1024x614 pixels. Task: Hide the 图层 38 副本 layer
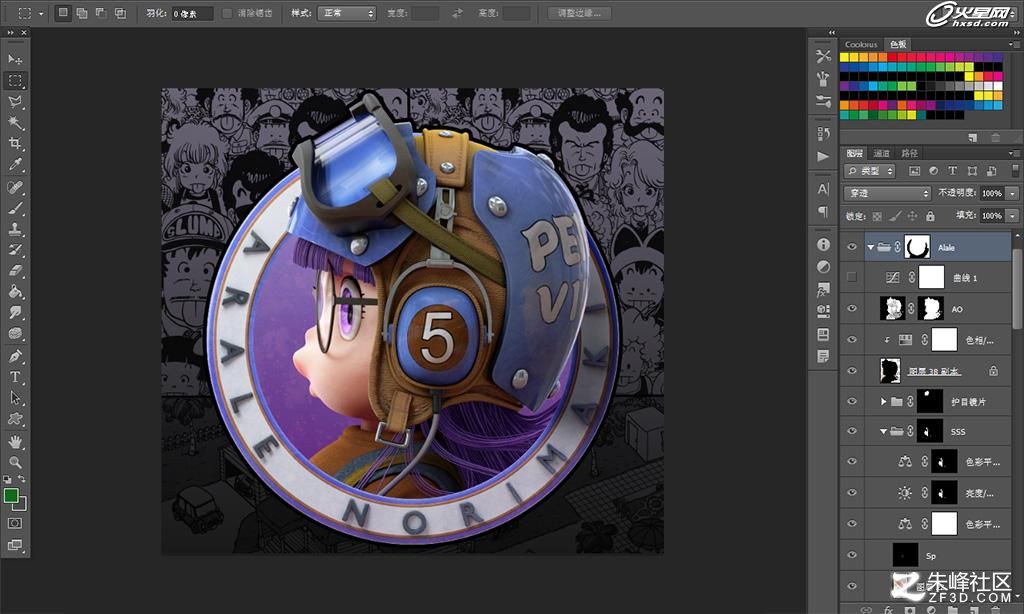click(852, 370)
